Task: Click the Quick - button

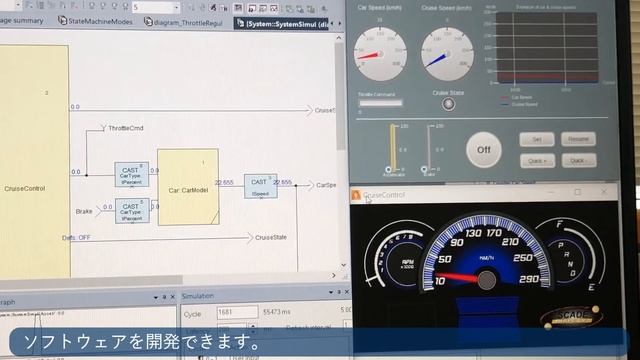Action: [x=578, y=161]
